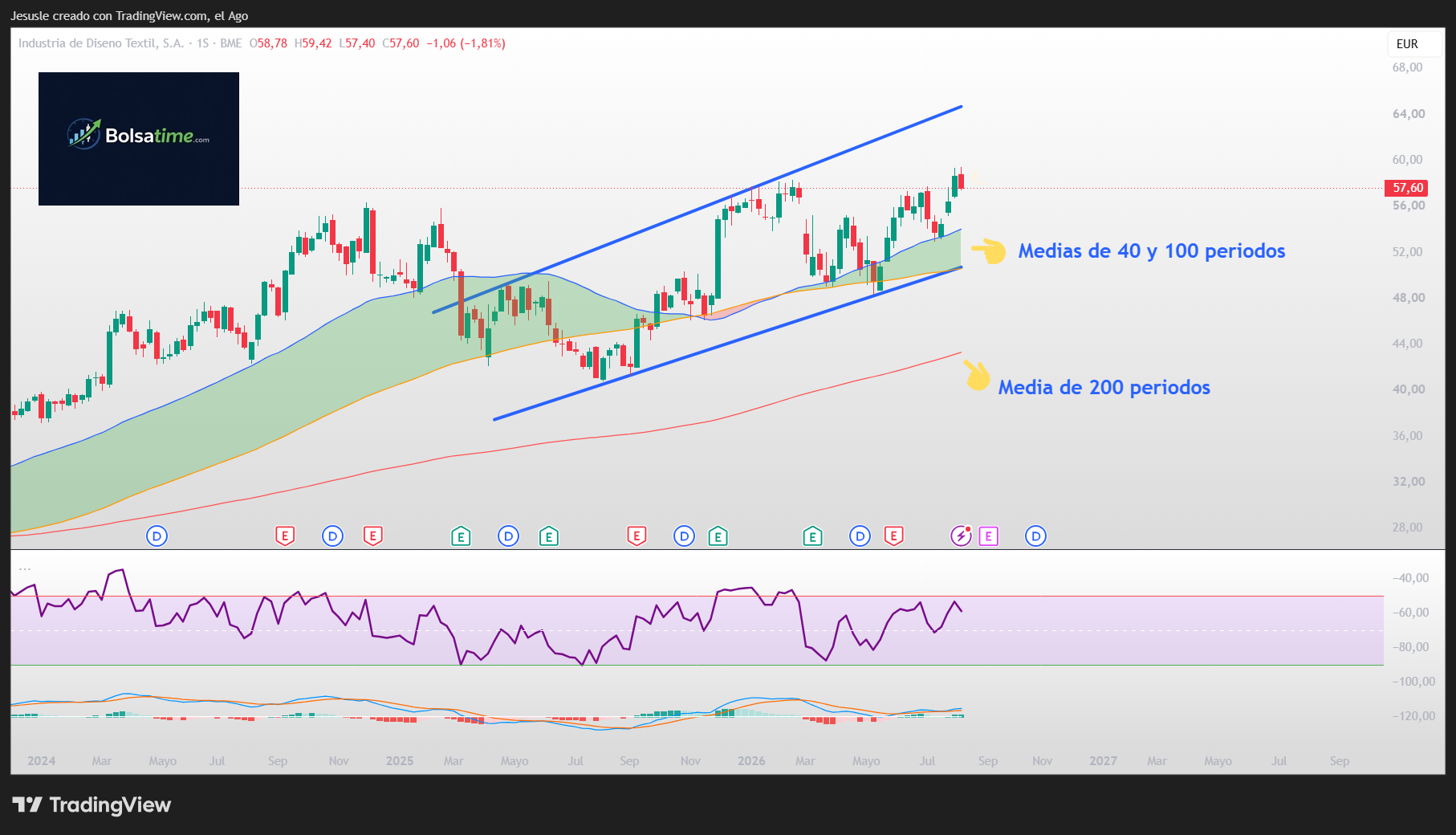The width and height of the screenshot is (1456, 835).
Task: Open the dividend marker at Mayo 2026
Action: pos(860,536)
